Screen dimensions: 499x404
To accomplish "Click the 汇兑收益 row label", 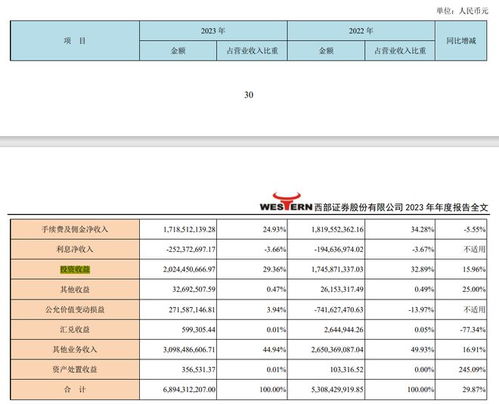I will 75,329.
